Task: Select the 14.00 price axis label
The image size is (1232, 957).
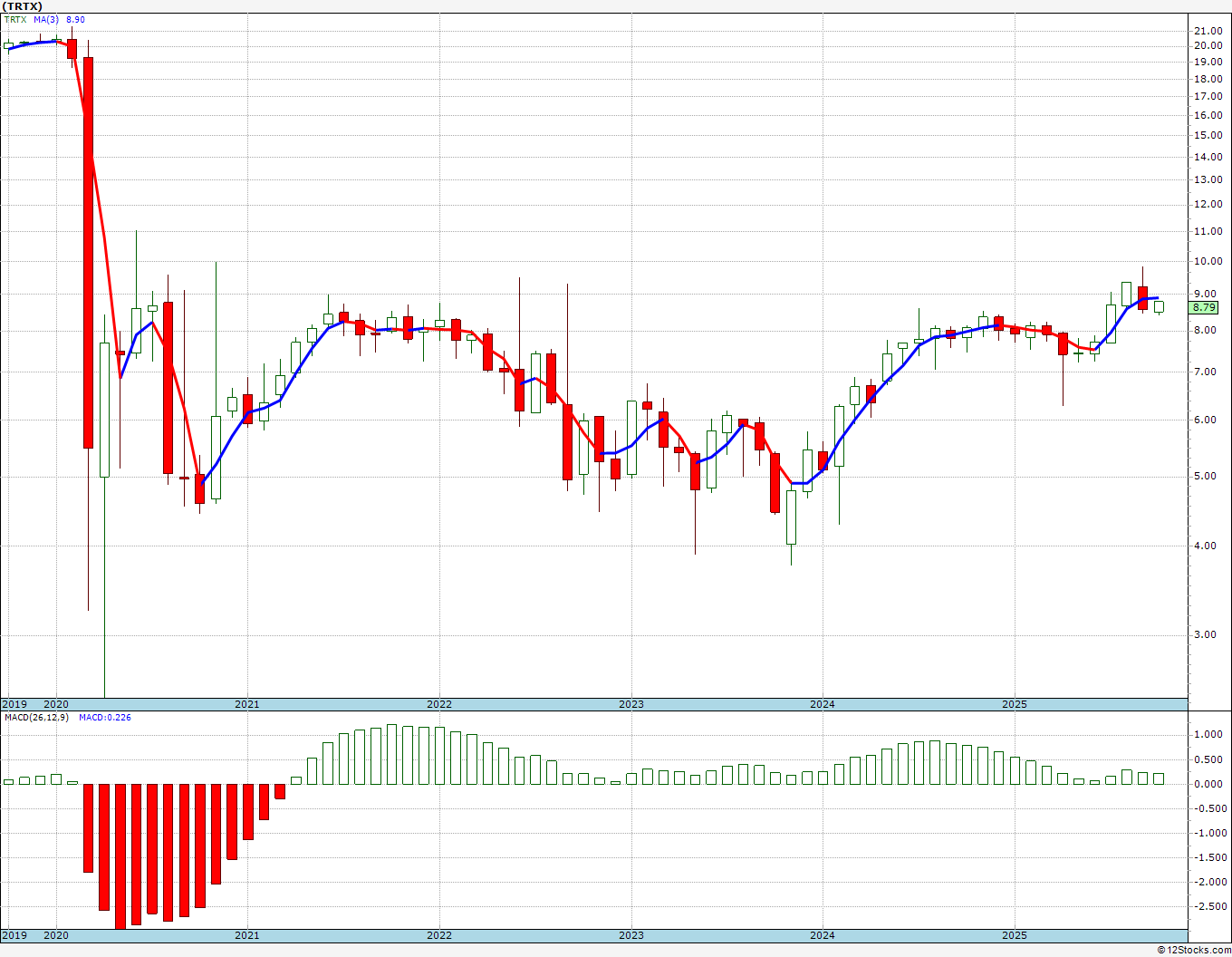Action: click(1208, 157)
